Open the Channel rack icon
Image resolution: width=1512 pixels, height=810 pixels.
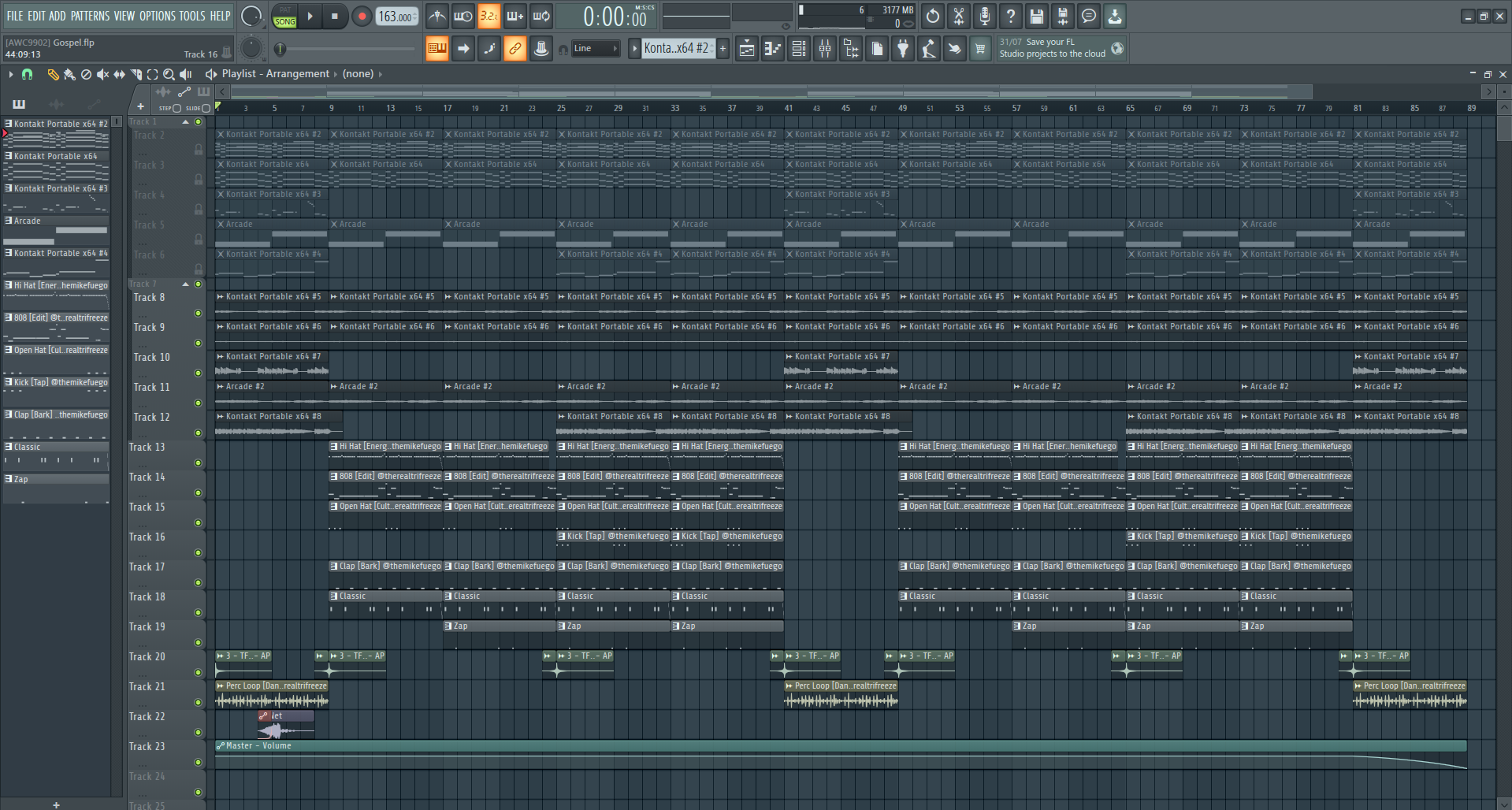799,49
